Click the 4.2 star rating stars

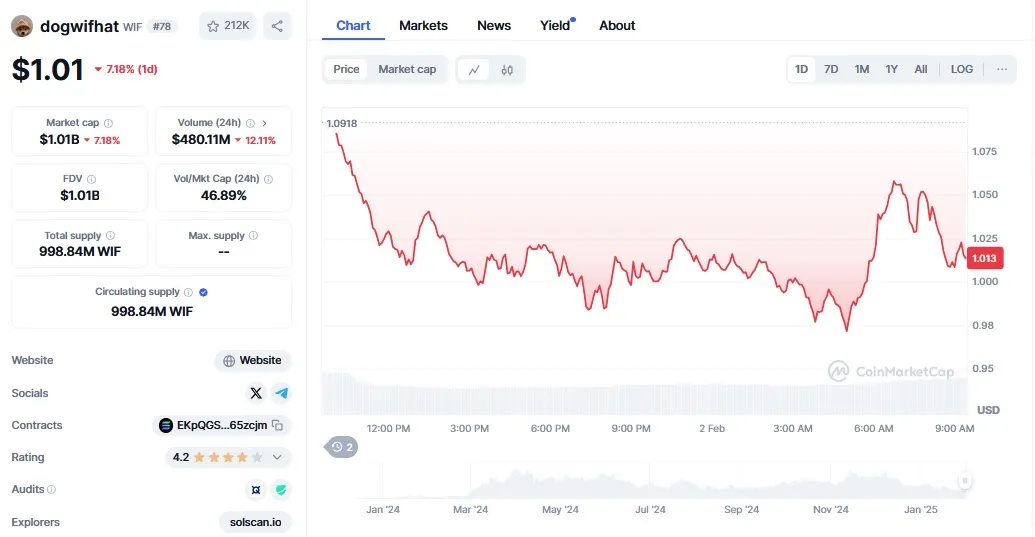coord(228,457)
